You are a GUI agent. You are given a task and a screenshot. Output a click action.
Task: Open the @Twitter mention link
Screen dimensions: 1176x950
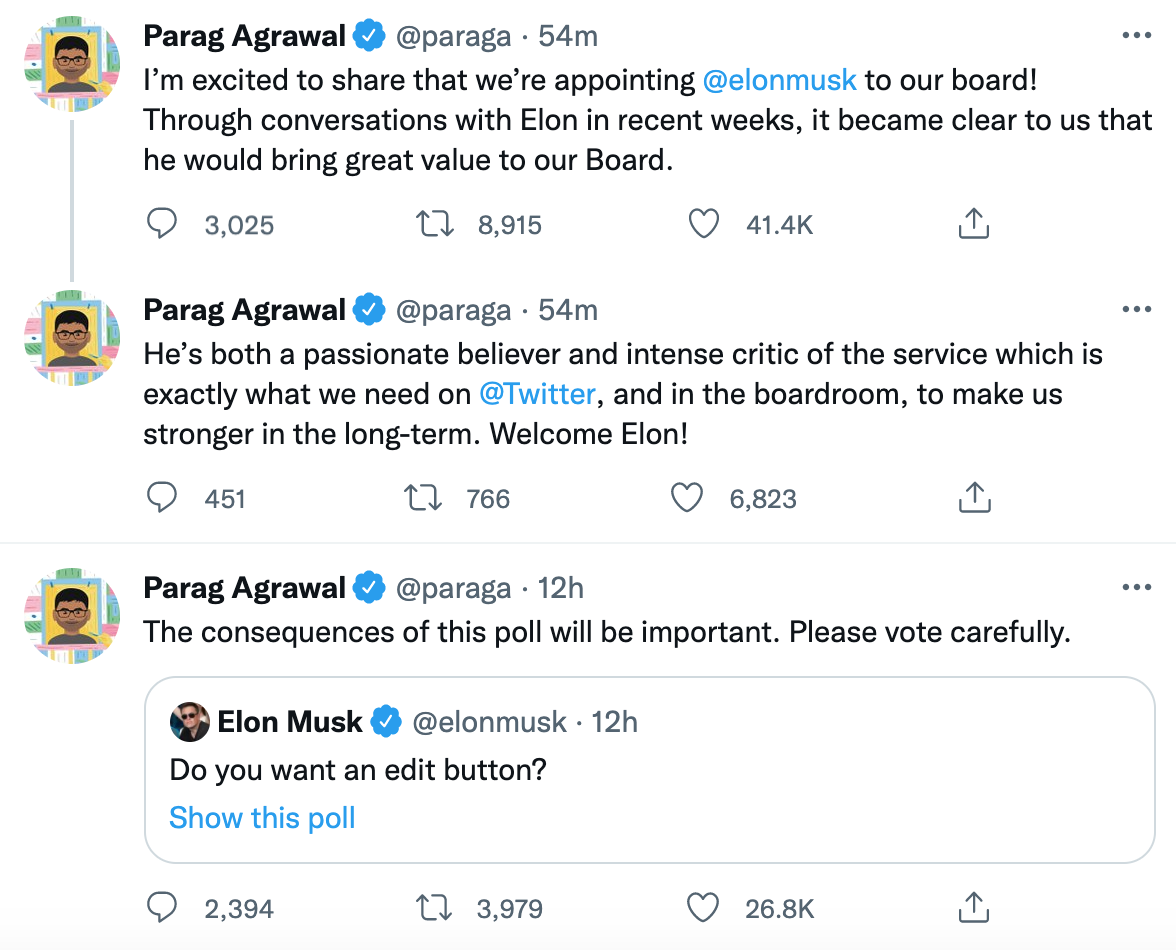point(538,394)
